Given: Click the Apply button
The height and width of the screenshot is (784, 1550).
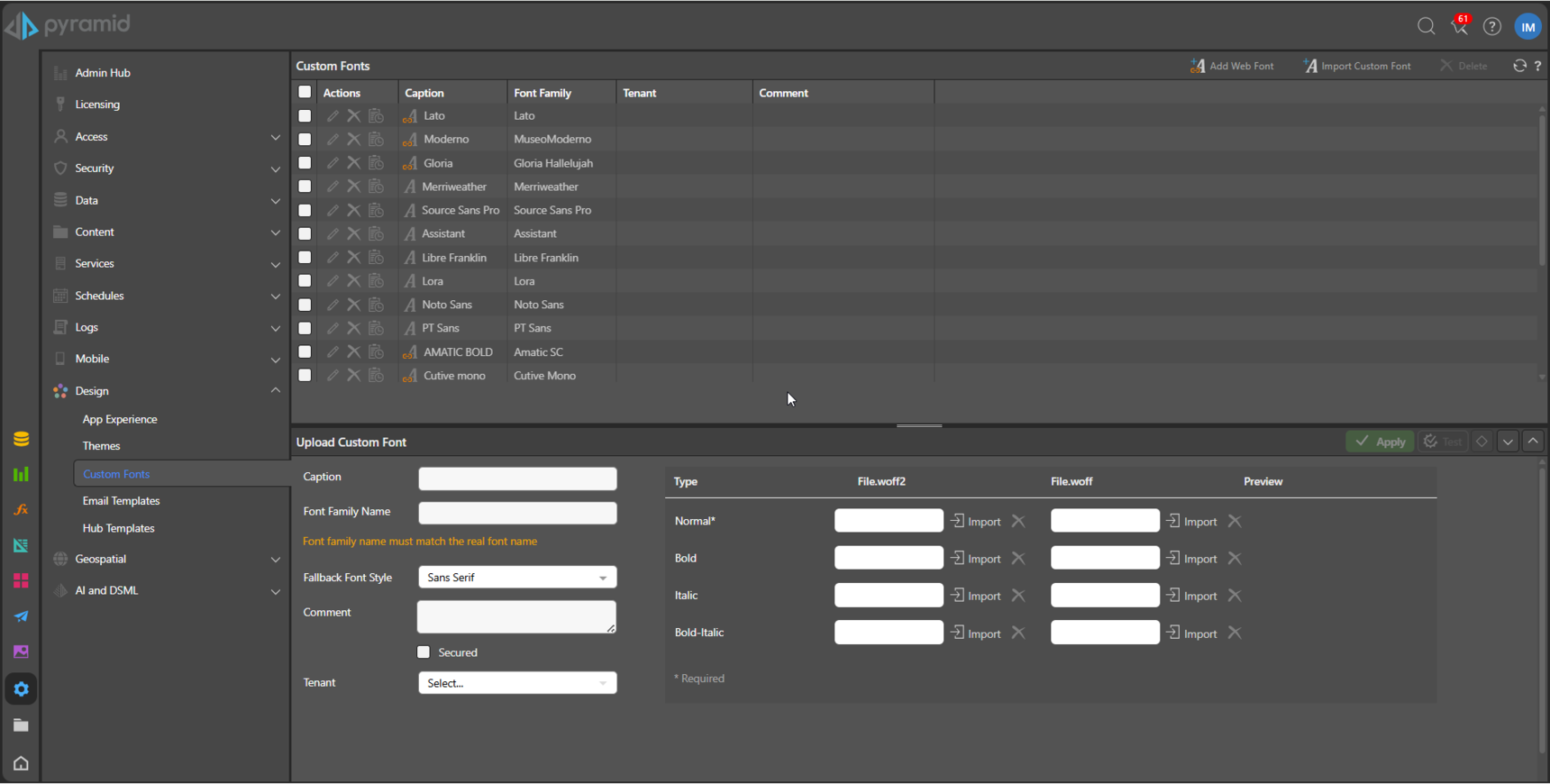Looking at the screenshot, I should click(x=1380, y=442).
